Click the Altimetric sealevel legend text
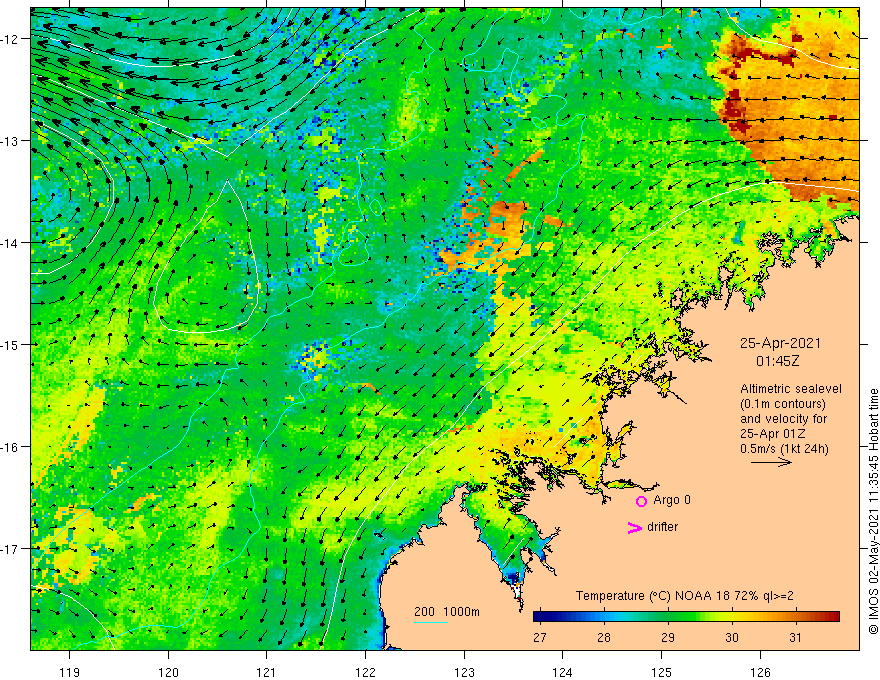The image size is (880, 680). [x=791, y=389]
